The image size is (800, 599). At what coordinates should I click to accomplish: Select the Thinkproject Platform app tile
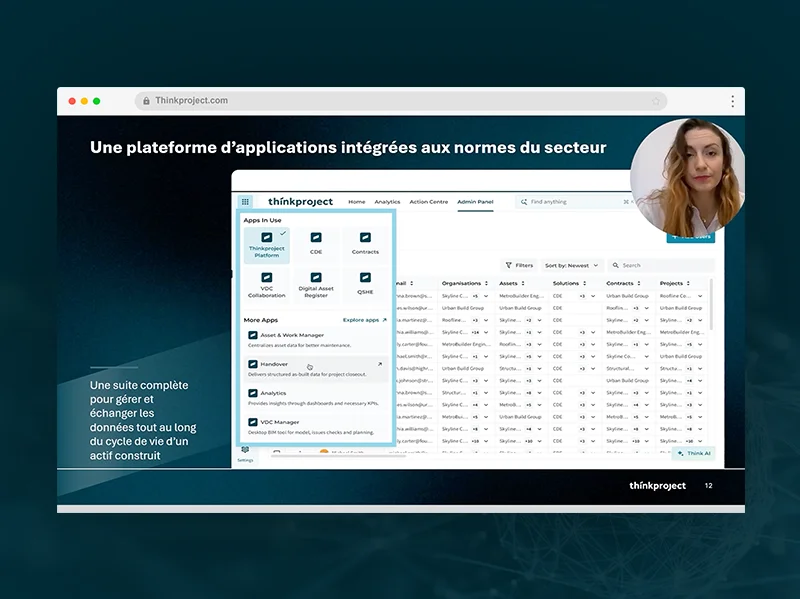pyautogui.click(x=266, y=244)
